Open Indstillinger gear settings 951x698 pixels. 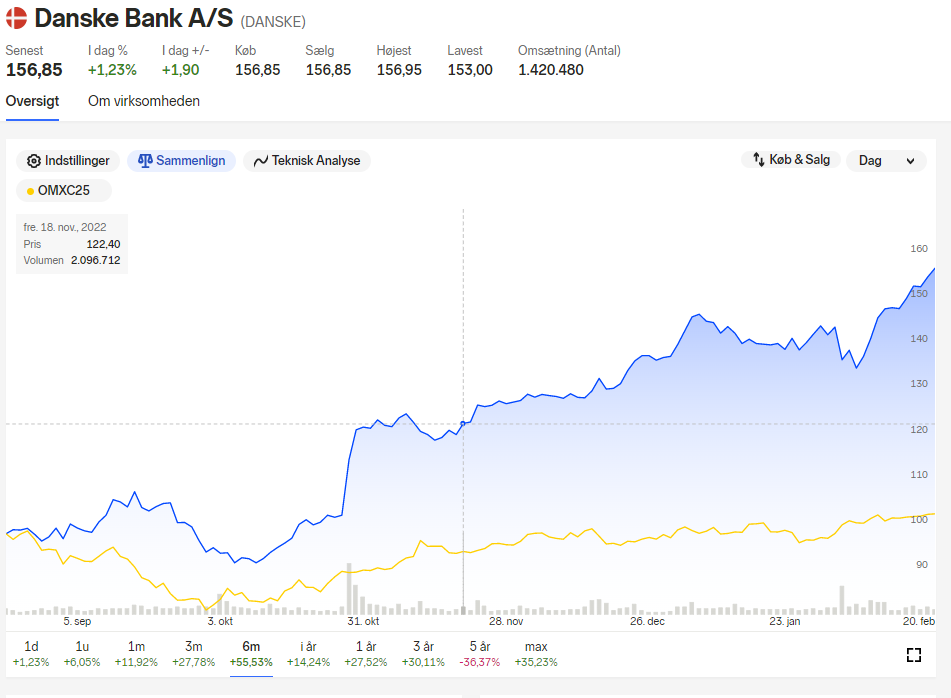pyautogui.click(x=69, y=161)
